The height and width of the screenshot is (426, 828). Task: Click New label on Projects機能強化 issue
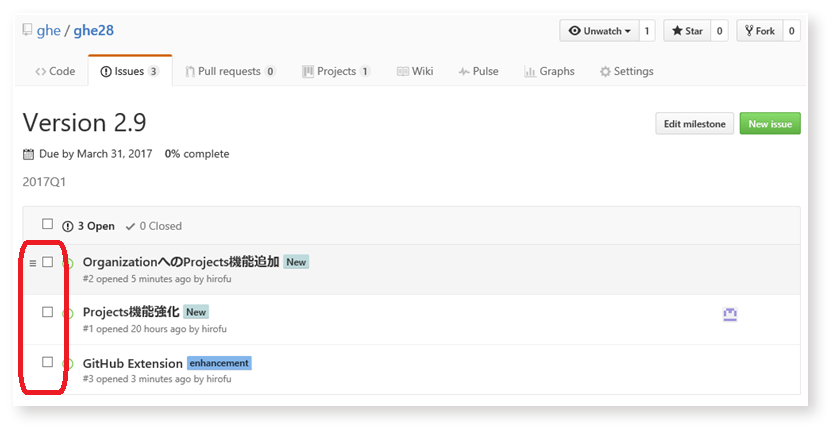[x=196, y=312]
